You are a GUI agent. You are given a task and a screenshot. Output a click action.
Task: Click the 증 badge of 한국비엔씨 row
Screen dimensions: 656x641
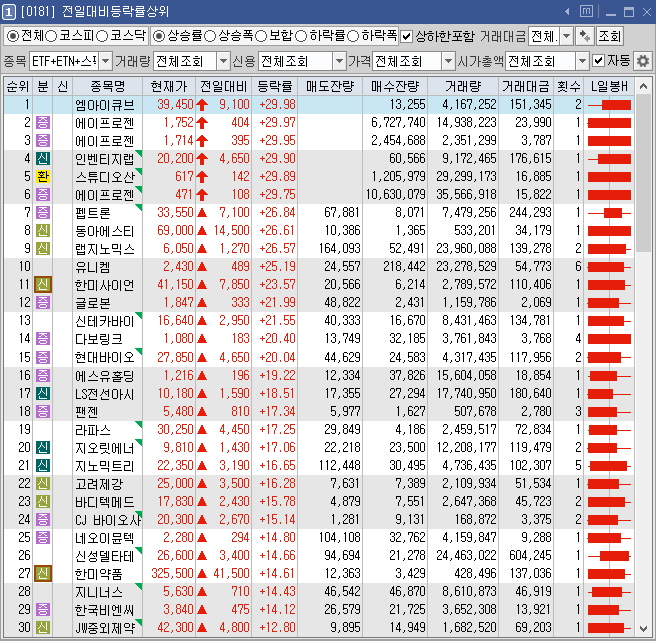point(43,610)
